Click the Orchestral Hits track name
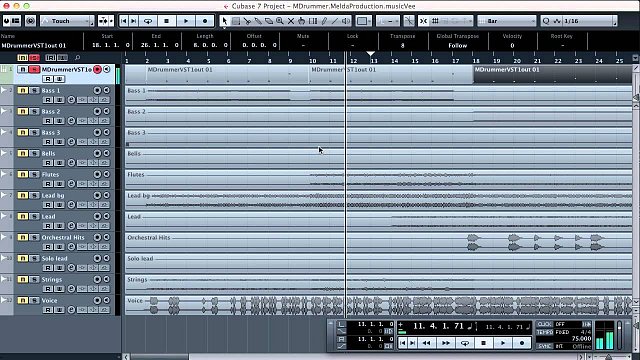The image size is (640, 360). point(63,238)
